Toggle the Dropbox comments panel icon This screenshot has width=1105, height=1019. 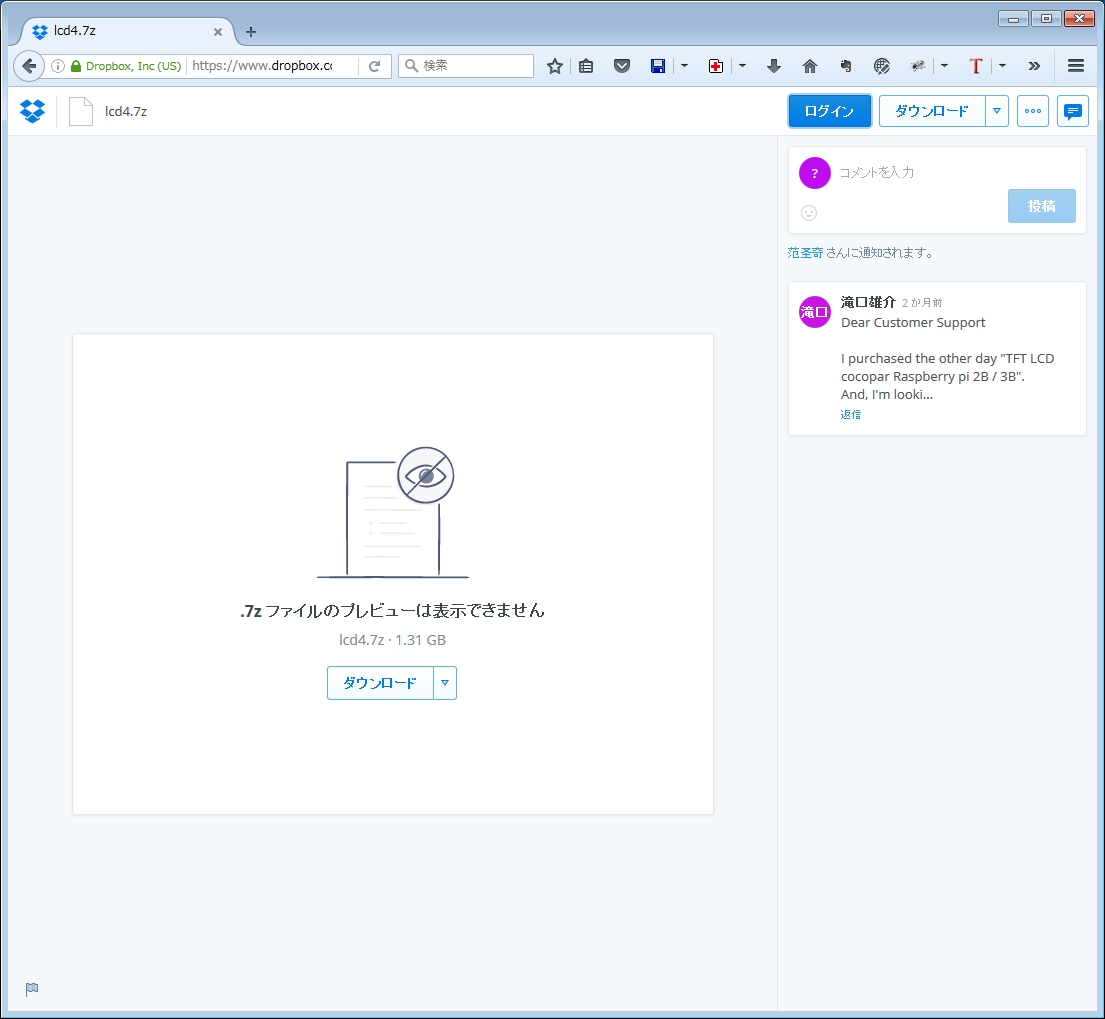coord(1072,111)
